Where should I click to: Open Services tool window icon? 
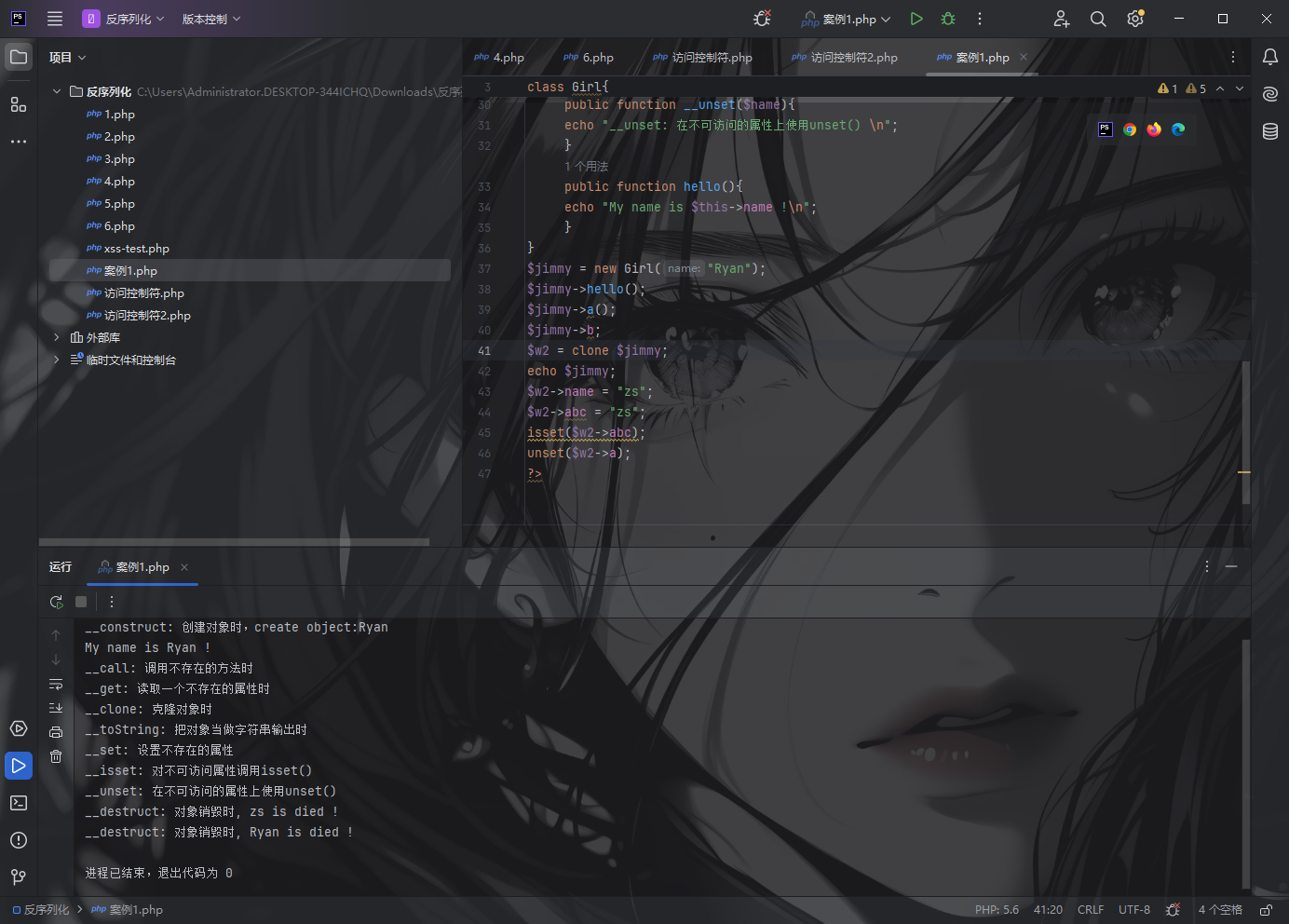(19, 728)
